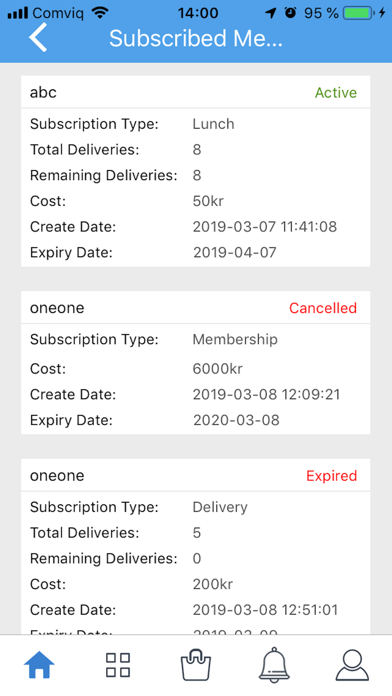The width and height of the screenshot is (392, 696).
Task: Select the 2019-04-07 expiry date
Action: click(x=234, y=252)
